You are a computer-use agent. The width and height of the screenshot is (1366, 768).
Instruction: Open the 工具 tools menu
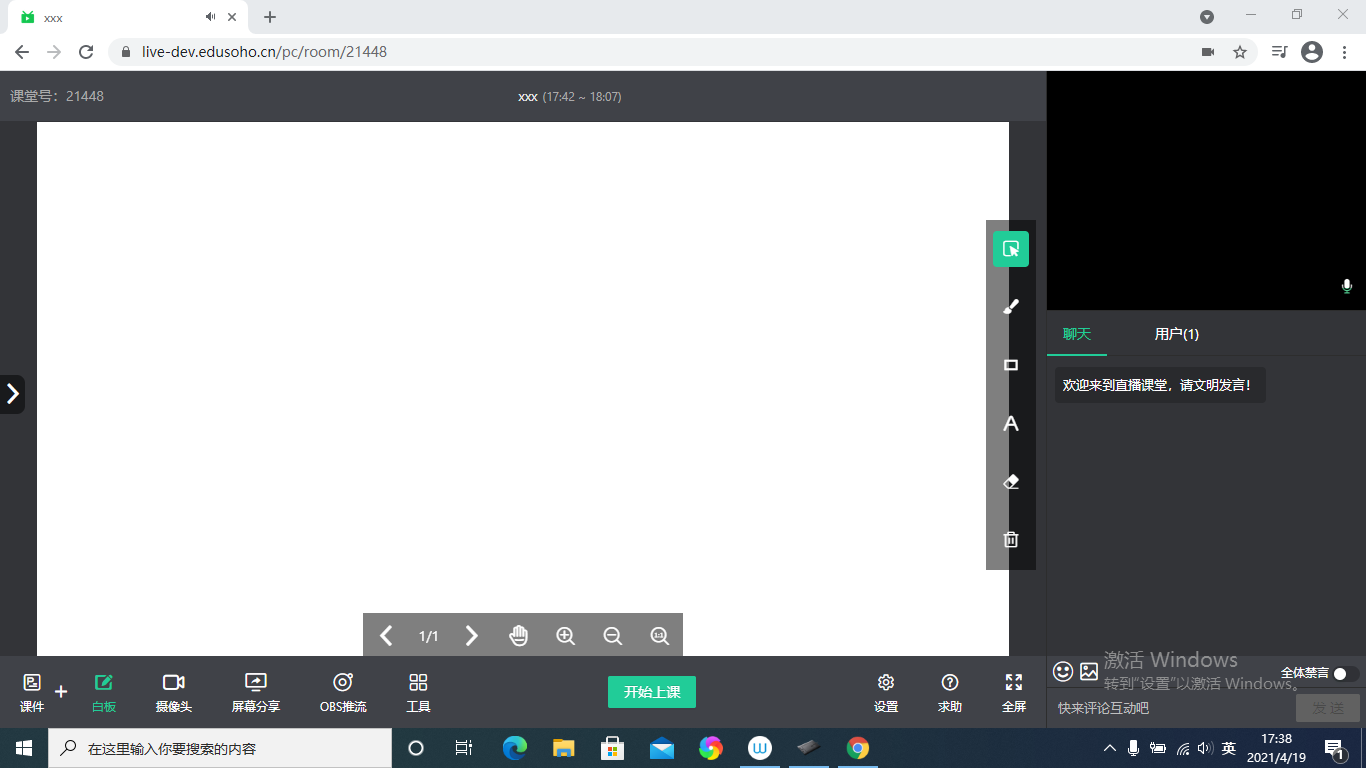coord(418,693)
